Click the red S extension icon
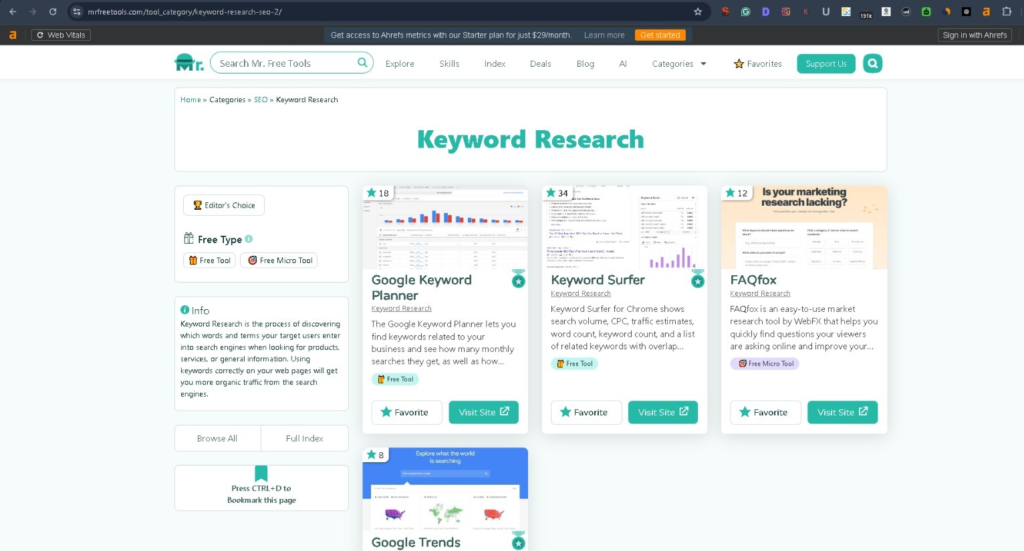This screenshot has height=551, width=1024. click(725, 12)
